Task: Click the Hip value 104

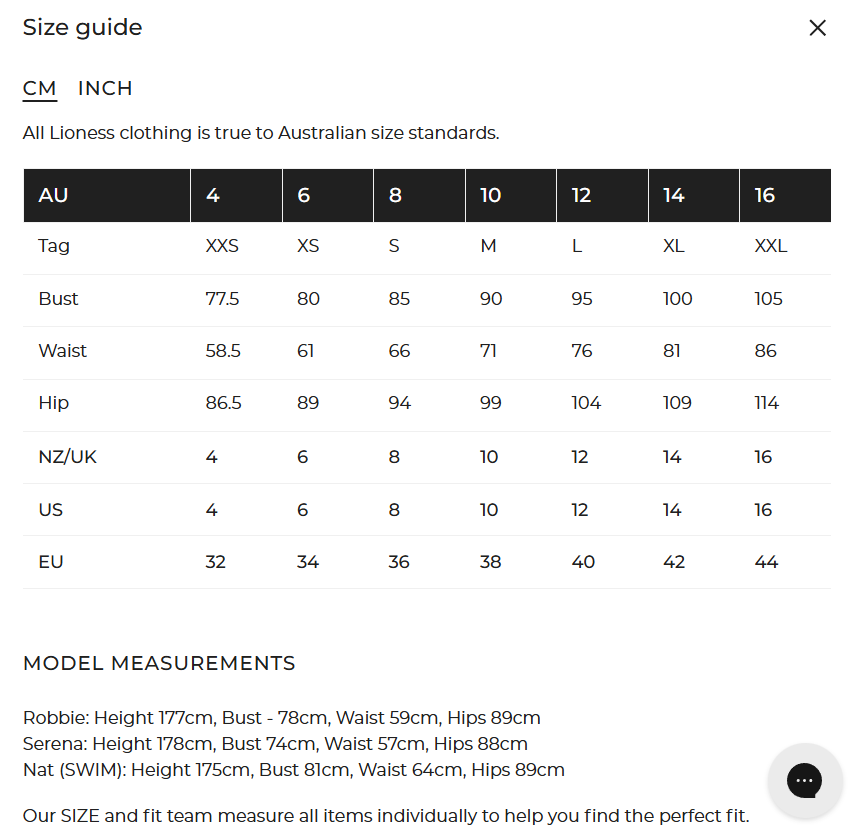Action: [x=586, y=403]
